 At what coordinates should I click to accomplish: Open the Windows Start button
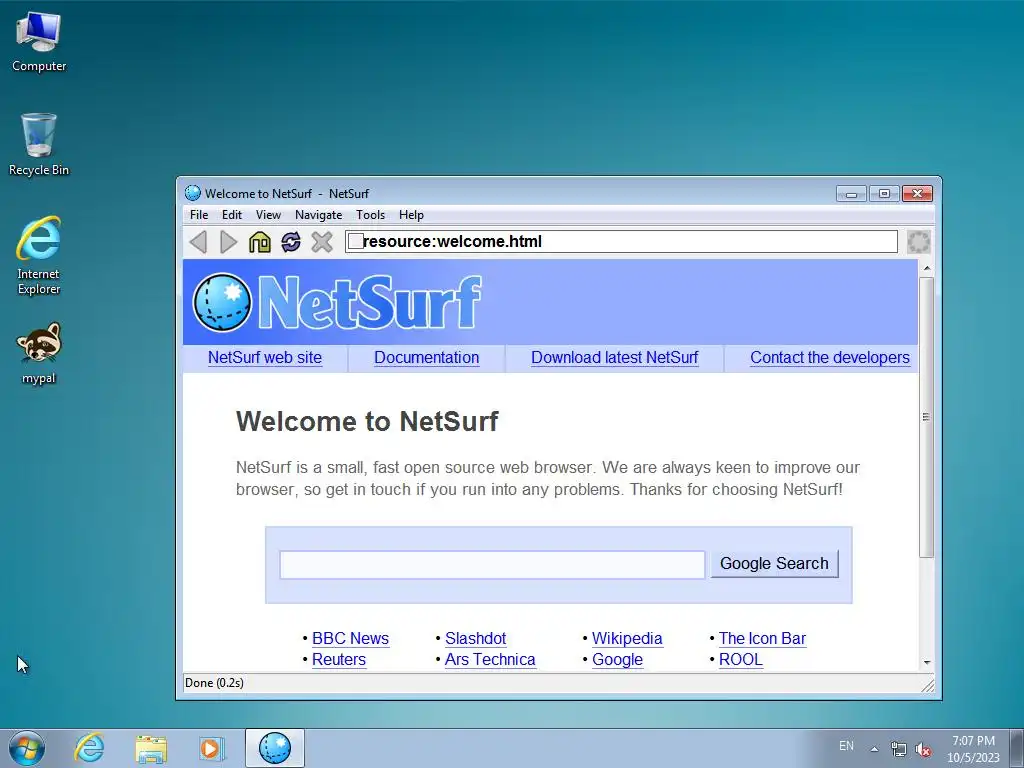coord(27,748)
